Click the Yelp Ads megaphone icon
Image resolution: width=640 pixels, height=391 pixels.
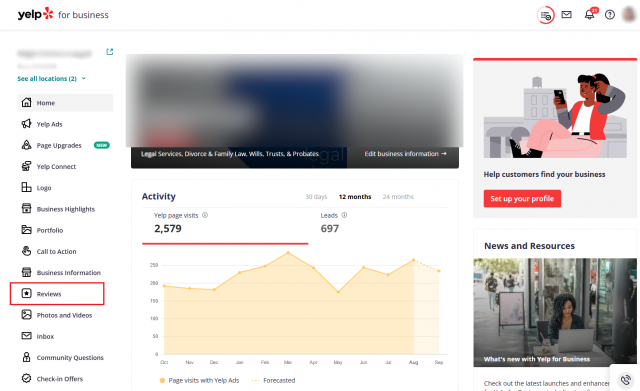point(26,124)
